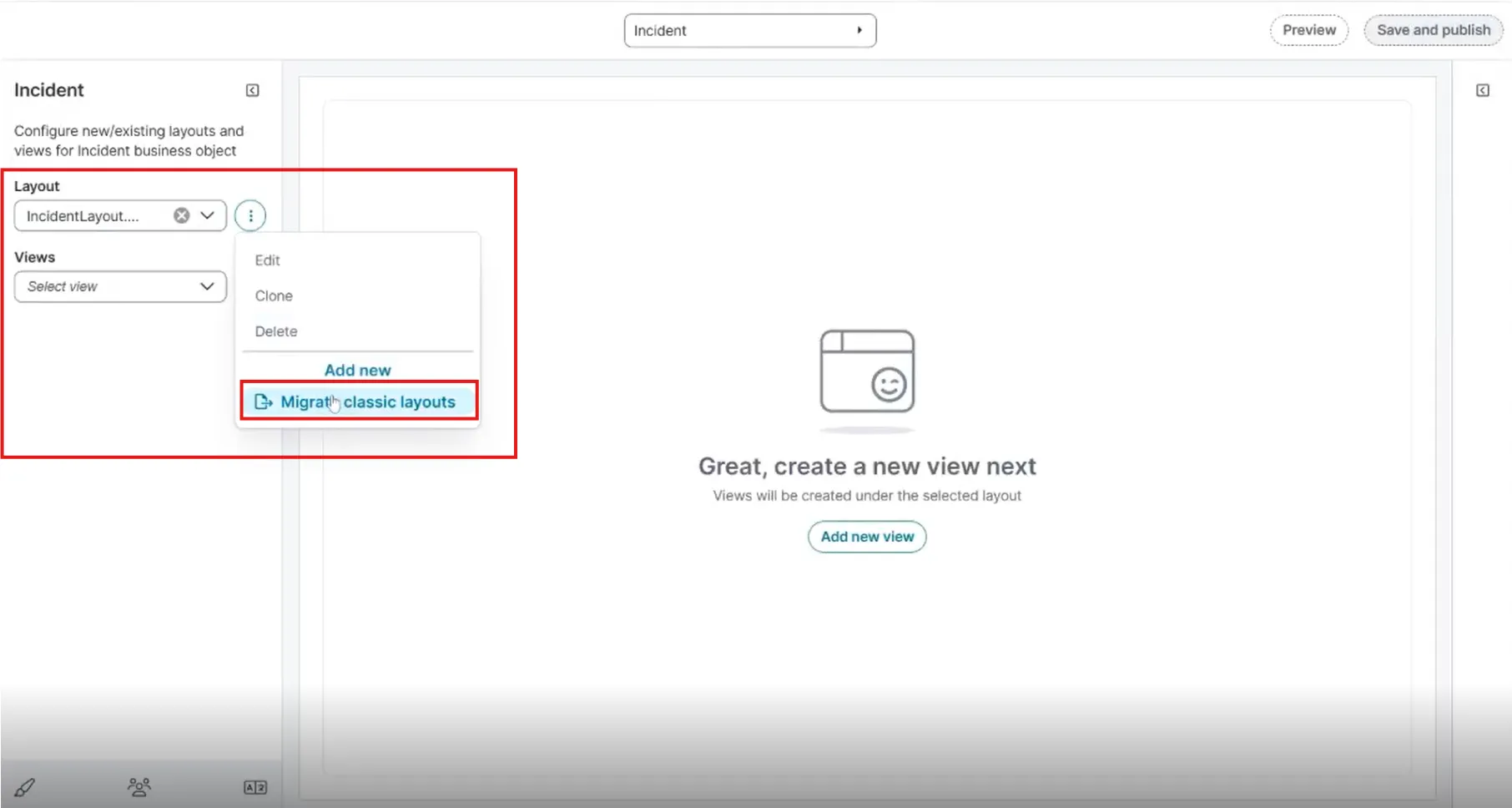Viewport: 1512px width, 808px height.
Task: Open the layout three-dot options menu
Action: click(x=250, y=215)
